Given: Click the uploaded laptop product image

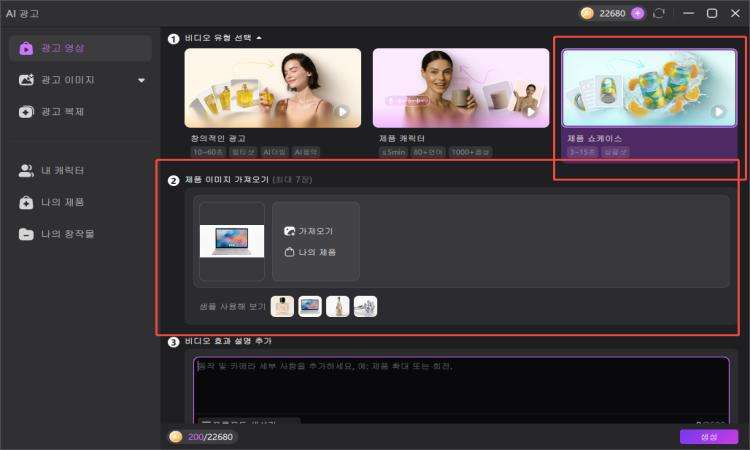Looking at the screenshot, I should click(232, 241).
